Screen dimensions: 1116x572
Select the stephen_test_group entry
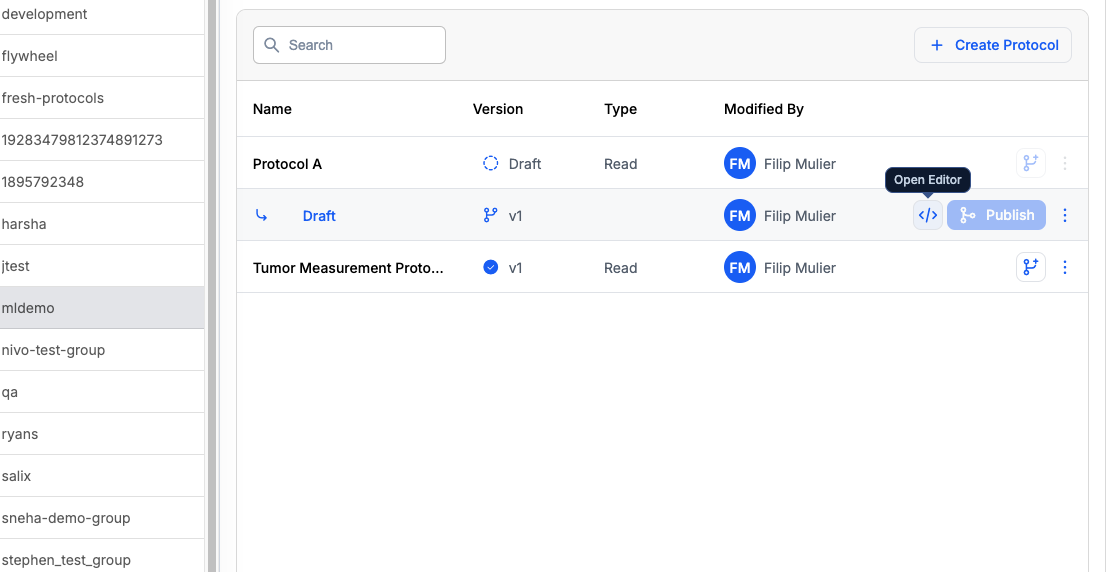[x=102, y=556]
